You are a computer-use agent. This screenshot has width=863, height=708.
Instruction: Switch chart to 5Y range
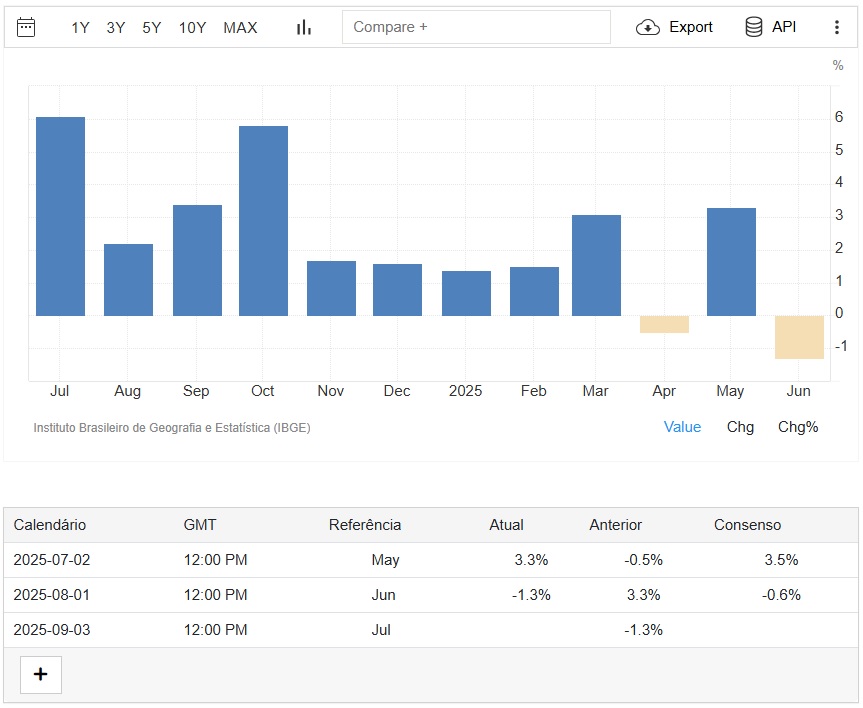(x=152, y=28)
